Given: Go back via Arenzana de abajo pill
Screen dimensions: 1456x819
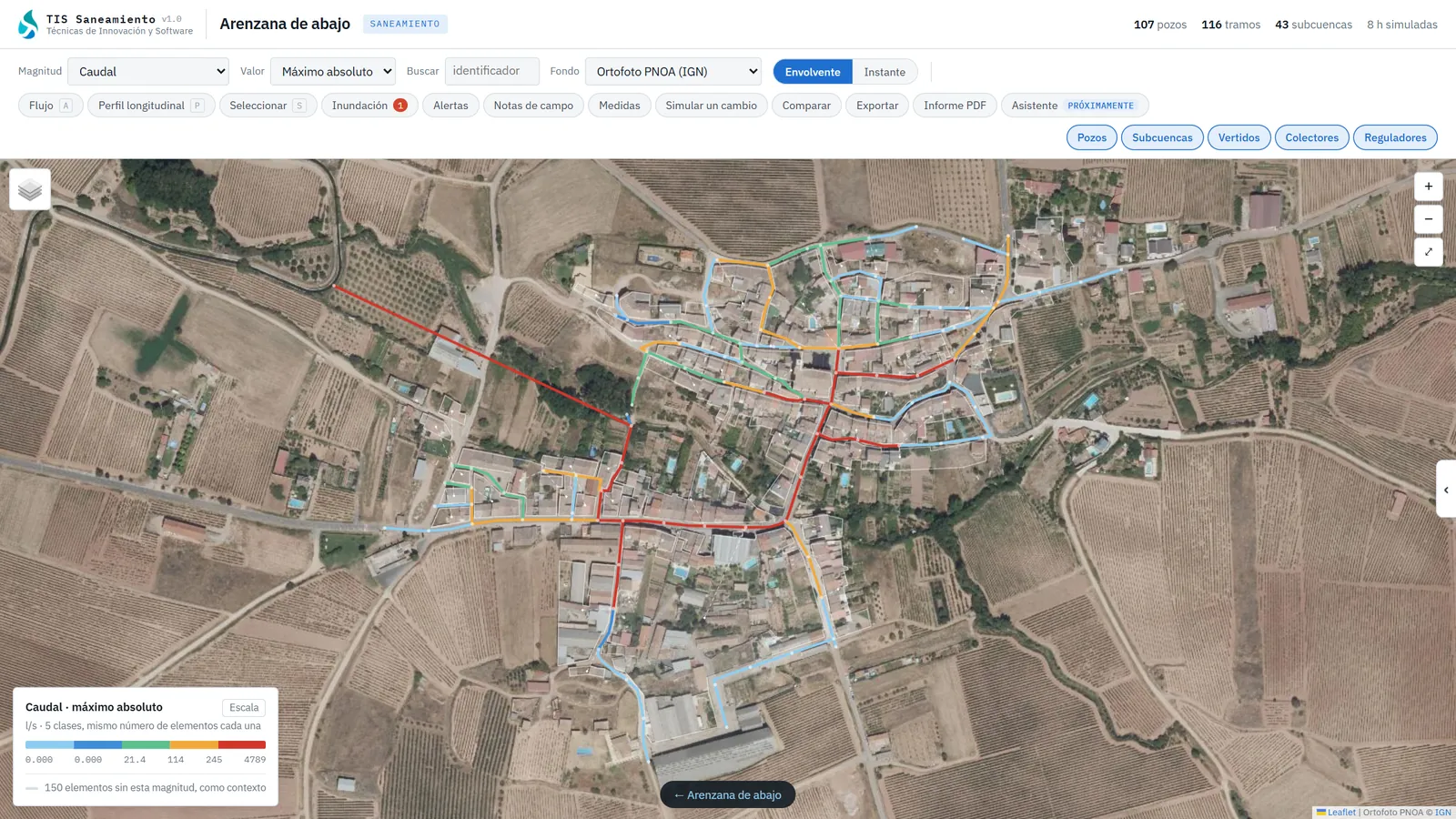Looking at the screenshot, I should point(727,794).
